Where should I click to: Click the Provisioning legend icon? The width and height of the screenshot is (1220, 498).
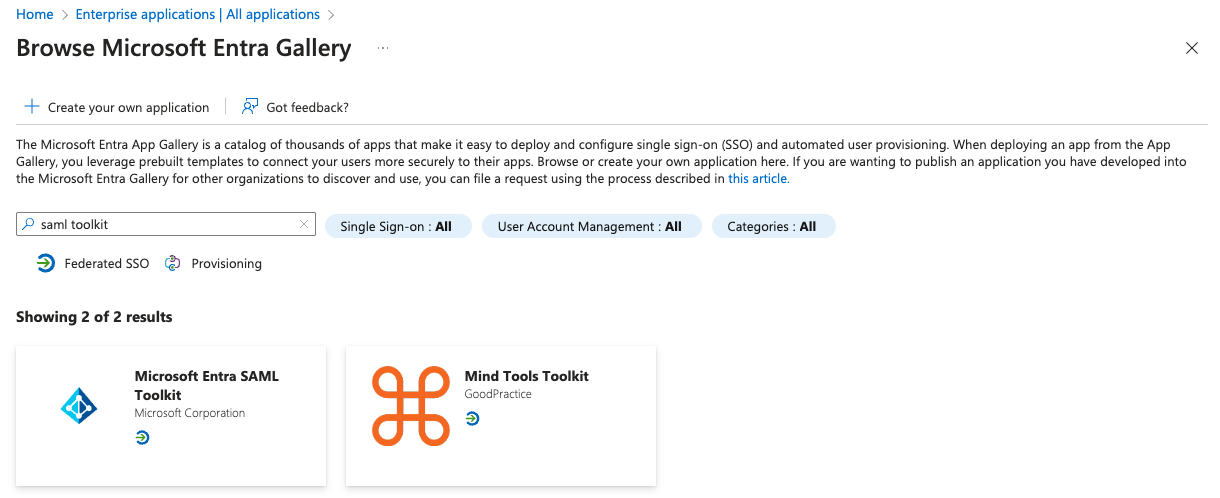(173, 263)
